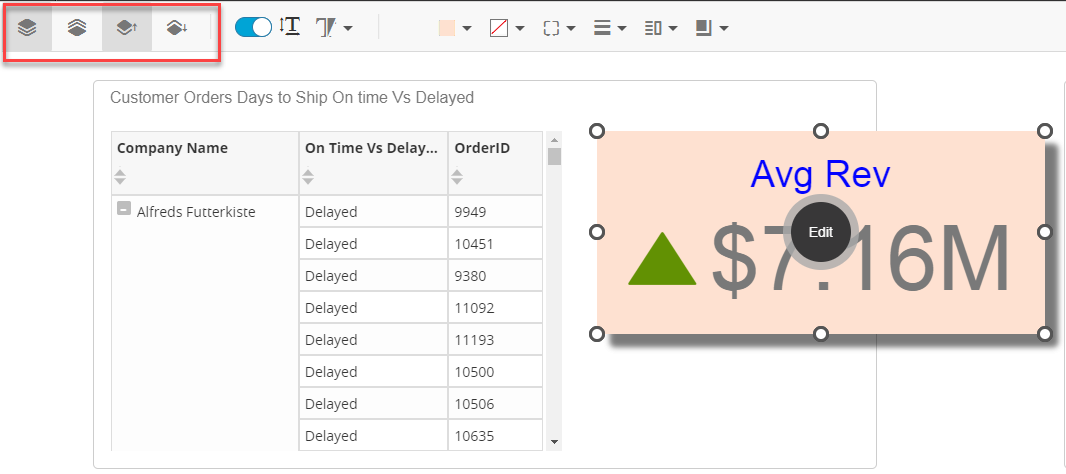Screen dimensions: 1066x474
Task: Click the Send Backward layer icon
Action: (x=177, y=28)
